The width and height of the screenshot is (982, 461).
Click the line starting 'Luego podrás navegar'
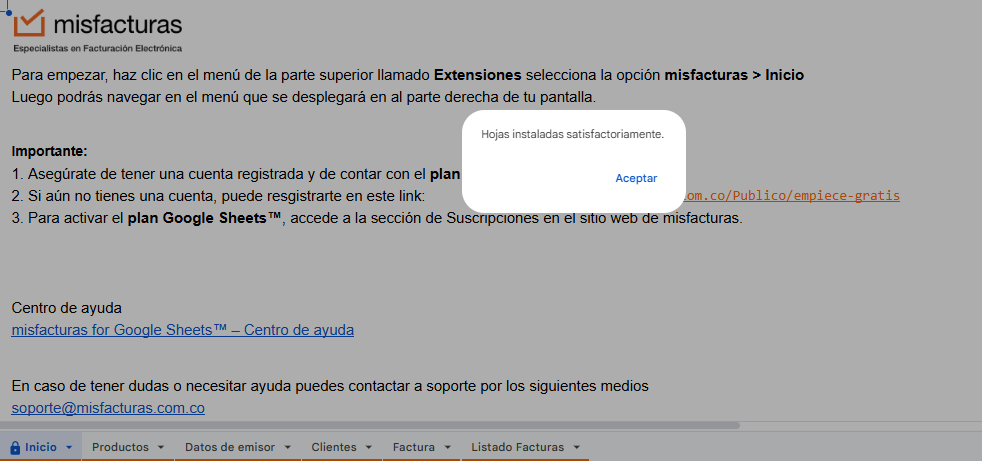pos(304,97)
